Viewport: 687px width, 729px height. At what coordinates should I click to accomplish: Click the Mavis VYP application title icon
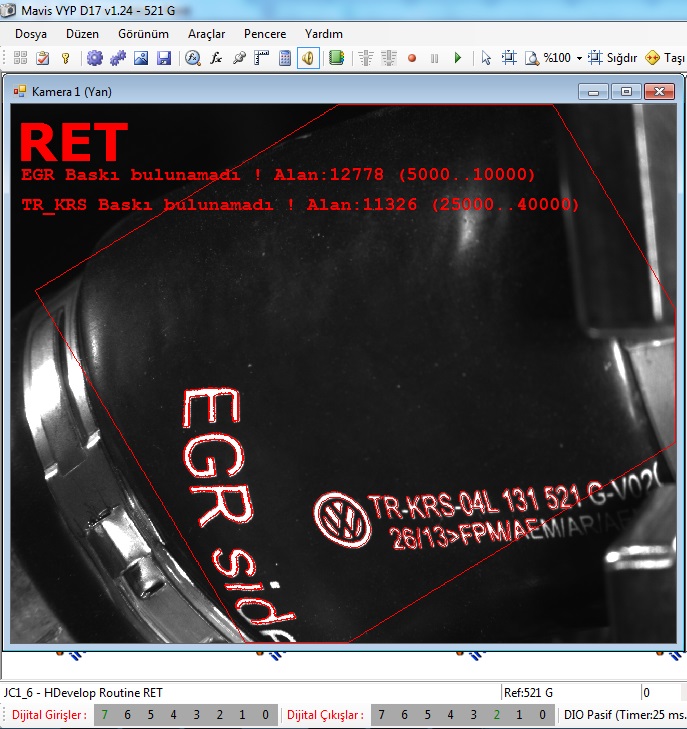pyautogui.click(x=8, y=10)
